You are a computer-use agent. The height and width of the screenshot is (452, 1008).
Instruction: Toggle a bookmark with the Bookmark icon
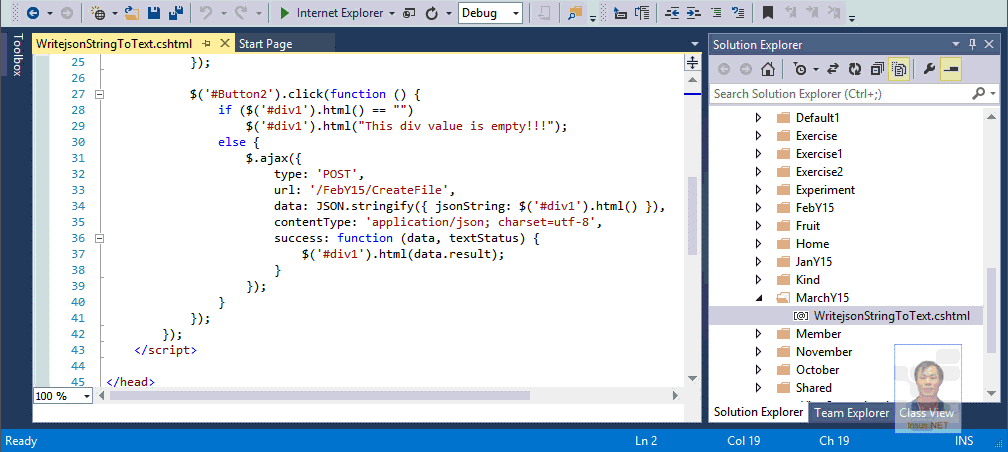pyautogui.click(x=768, y=13)
